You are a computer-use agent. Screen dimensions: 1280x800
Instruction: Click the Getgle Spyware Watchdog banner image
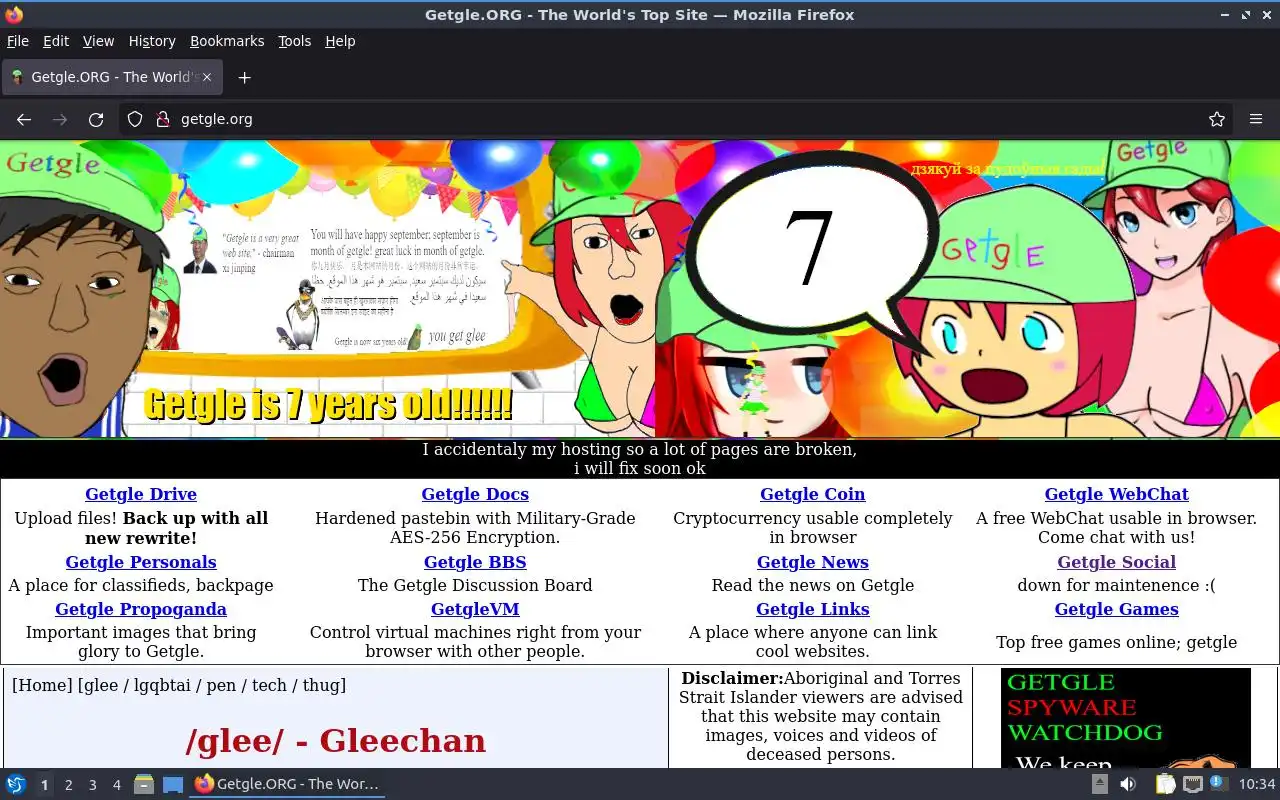tap(1125, 718)
